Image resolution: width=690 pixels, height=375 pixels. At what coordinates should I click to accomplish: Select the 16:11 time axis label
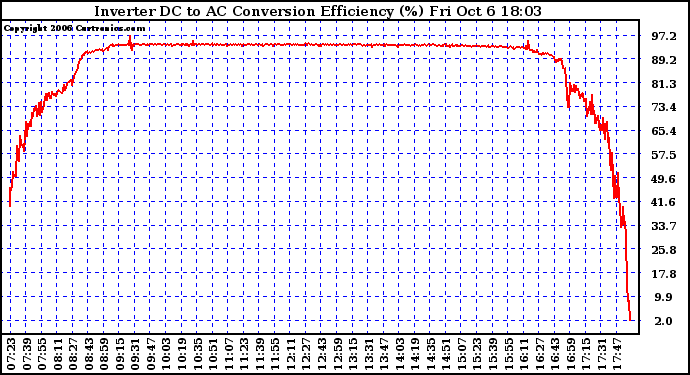tap(524, 354)
